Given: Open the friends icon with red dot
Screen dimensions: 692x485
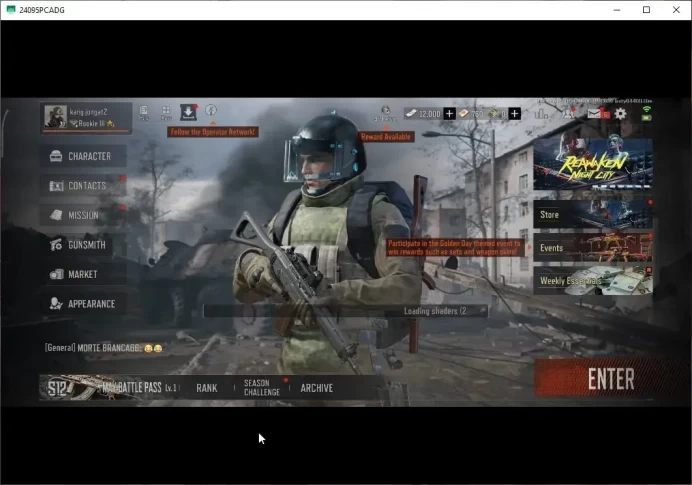Looking at the screenshot, I should (x=568, y=113).
